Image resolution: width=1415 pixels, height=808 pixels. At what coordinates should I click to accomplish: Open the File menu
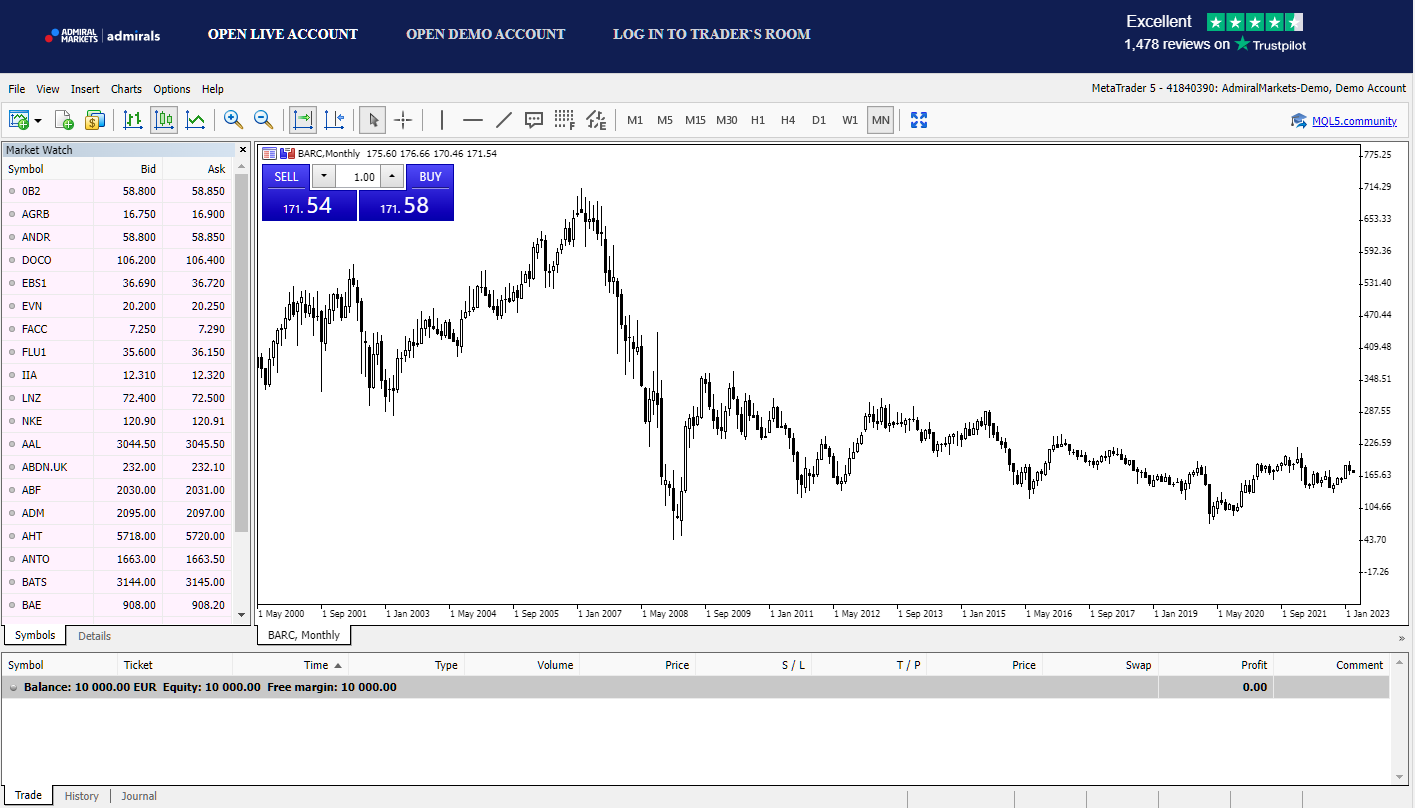(17, 89)
